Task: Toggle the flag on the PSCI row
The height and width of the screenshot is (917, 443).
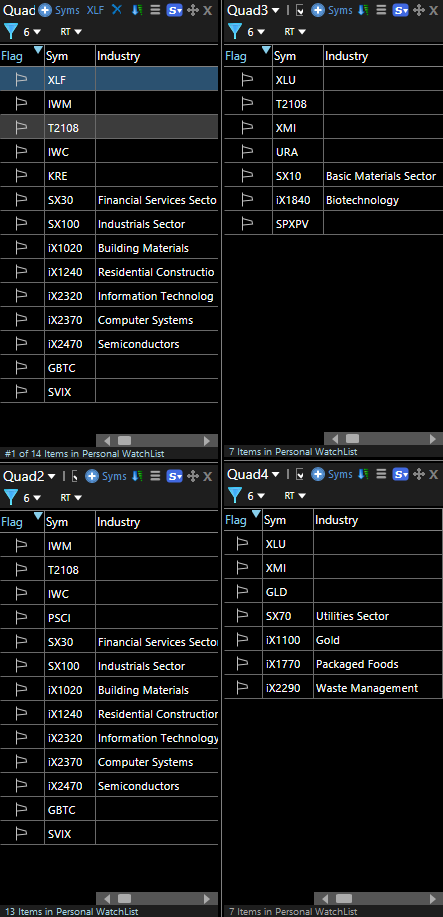Action: (22, 618)
